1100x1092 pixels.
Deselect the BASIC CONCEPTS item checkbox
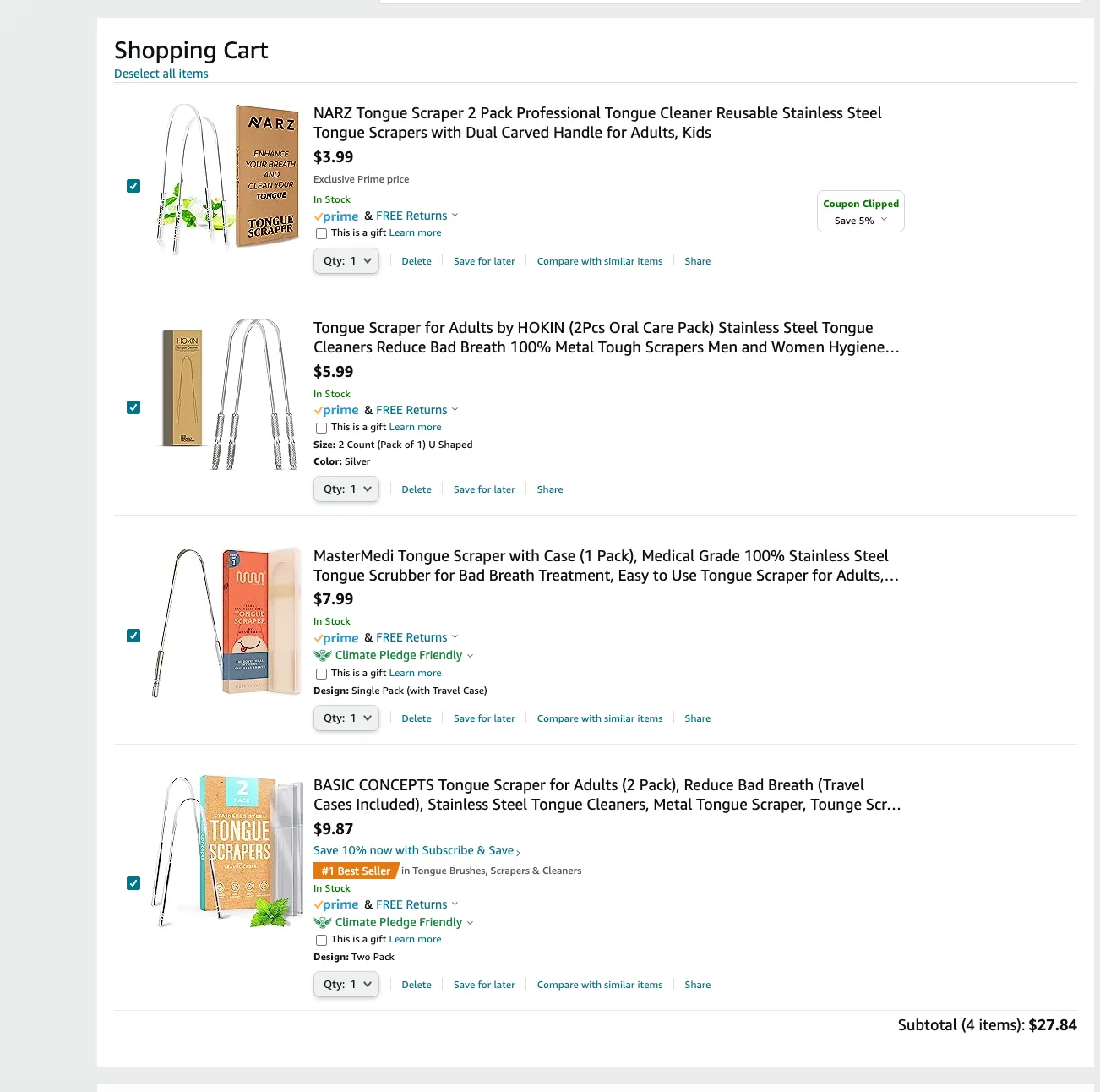point(133,883)
